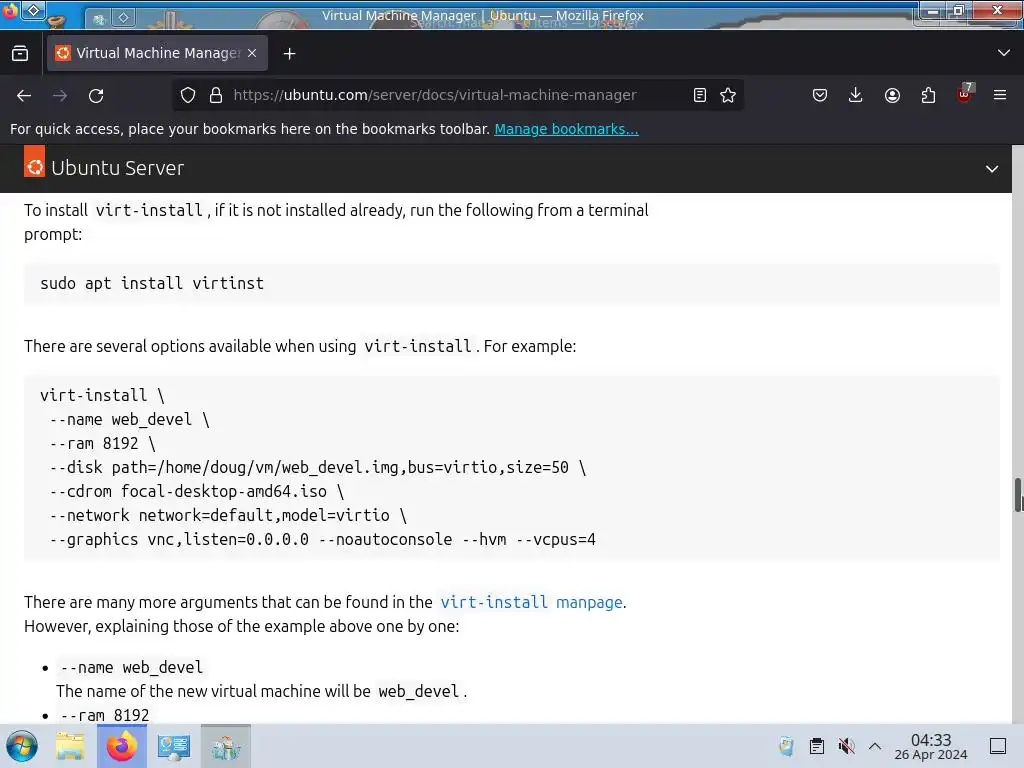Click the Ubuntu logo in the header
Screen dimensions: 1024x768
pyautogui.click(x=35, y=161)
